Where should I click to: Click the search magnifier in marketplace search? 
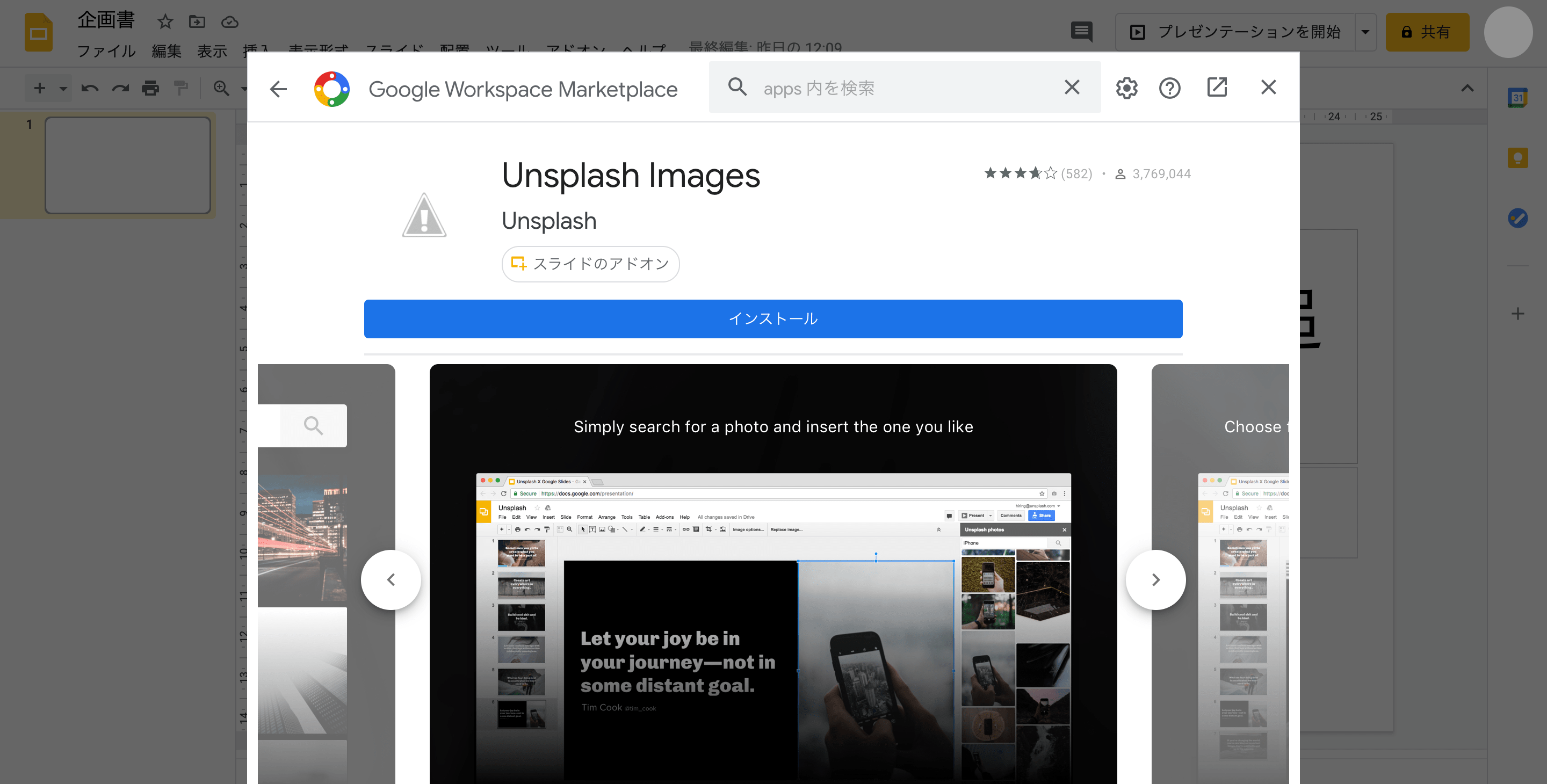[x=738, y=88]
